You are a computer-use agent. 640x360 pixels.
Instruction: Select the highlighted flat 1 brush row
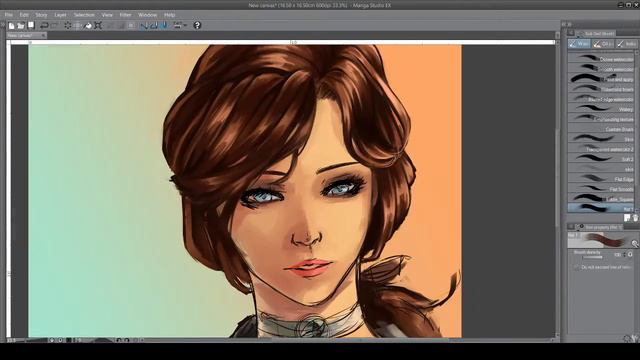(x=601, y=208)
